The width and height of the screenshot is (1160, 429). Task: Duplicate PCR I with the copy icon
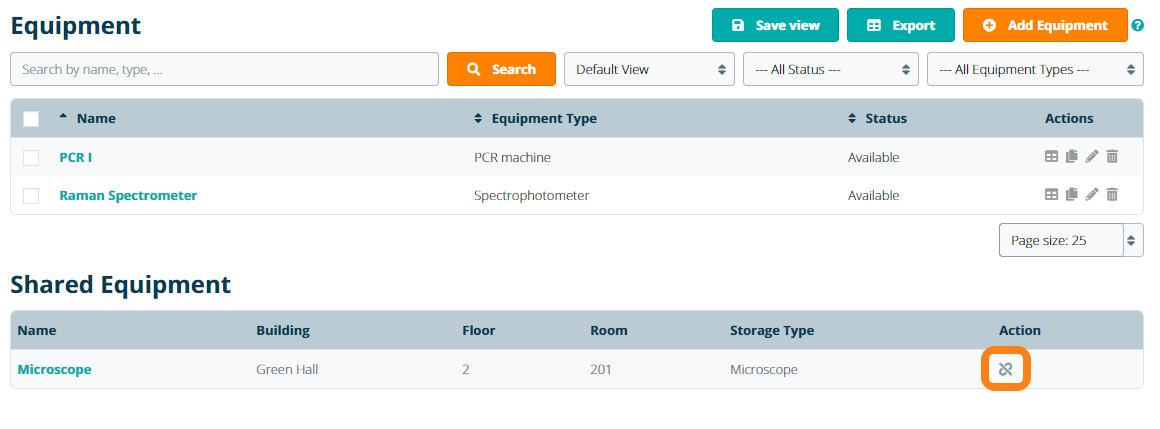pyautogui.click(x=1072, y=157)
